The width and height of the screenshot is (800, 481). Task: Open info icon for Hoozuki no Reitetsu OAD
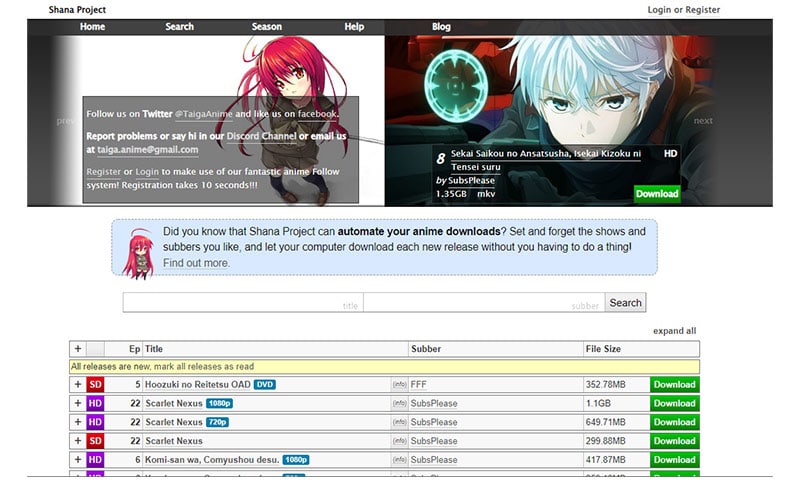click(x=399, y=385)
